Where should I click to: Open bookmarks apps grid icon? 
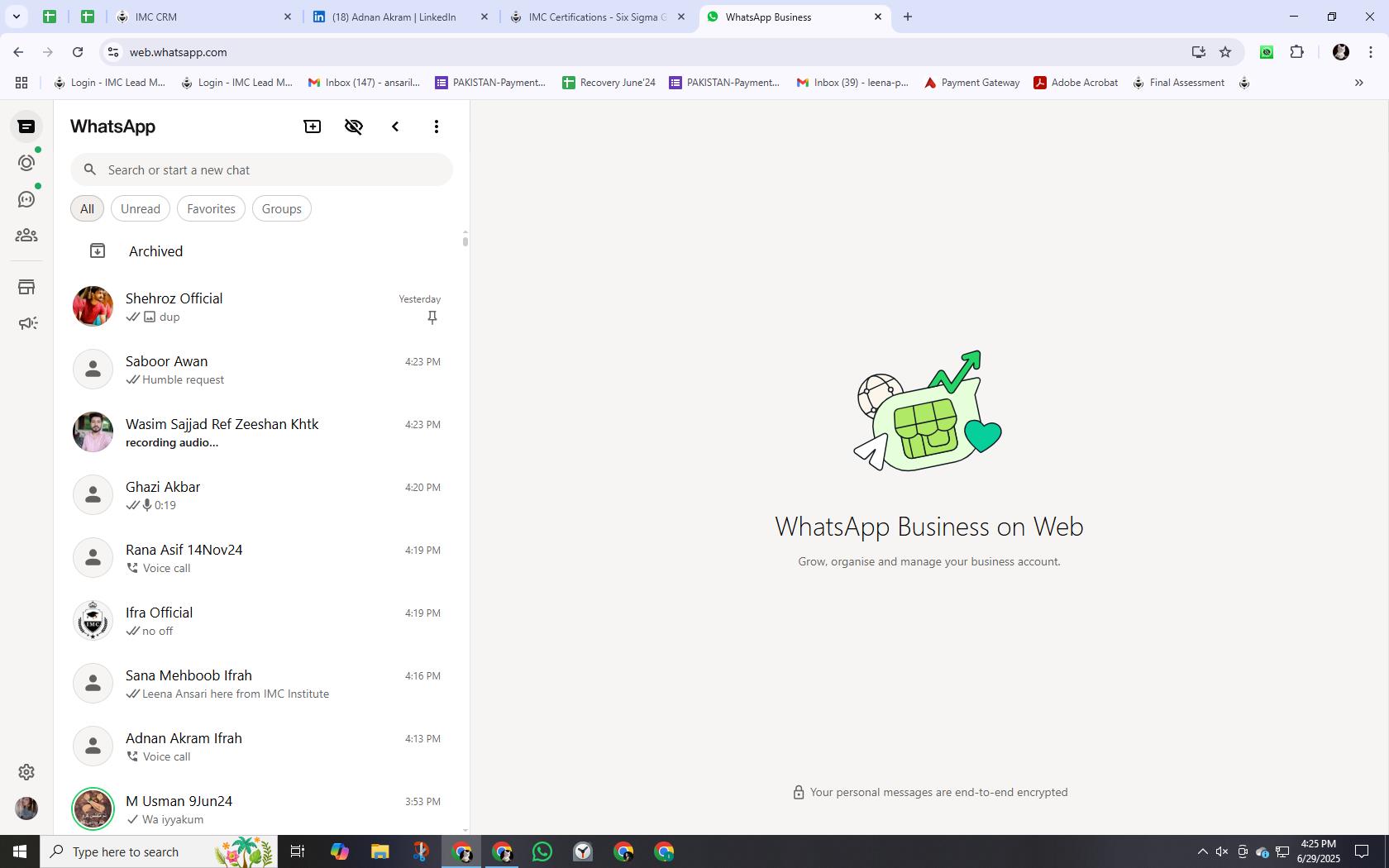point(21,83)
